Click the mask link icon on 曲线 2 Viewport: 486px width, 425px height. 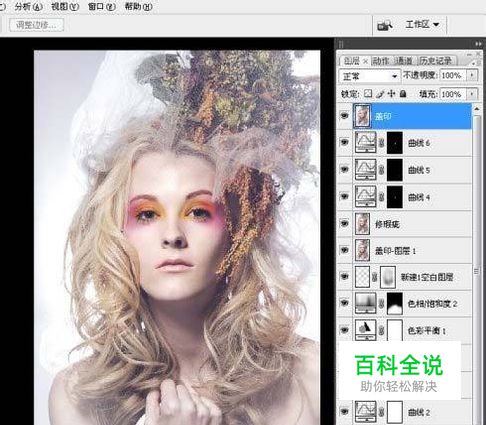point(382,412)
